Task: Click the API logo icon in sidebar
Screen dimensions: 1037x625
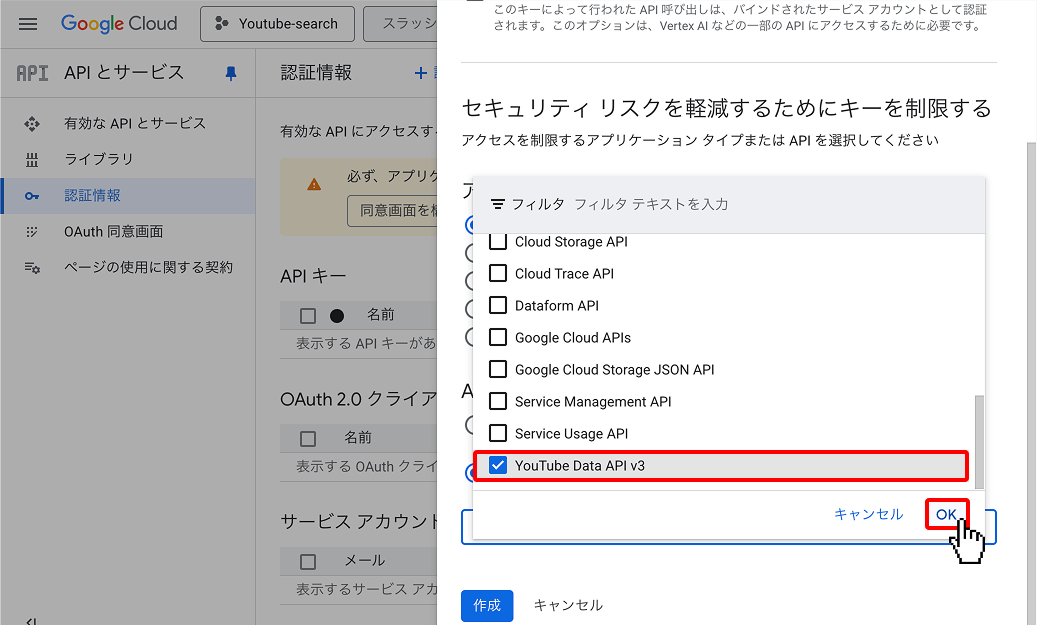Action: (x=32, y=73)
